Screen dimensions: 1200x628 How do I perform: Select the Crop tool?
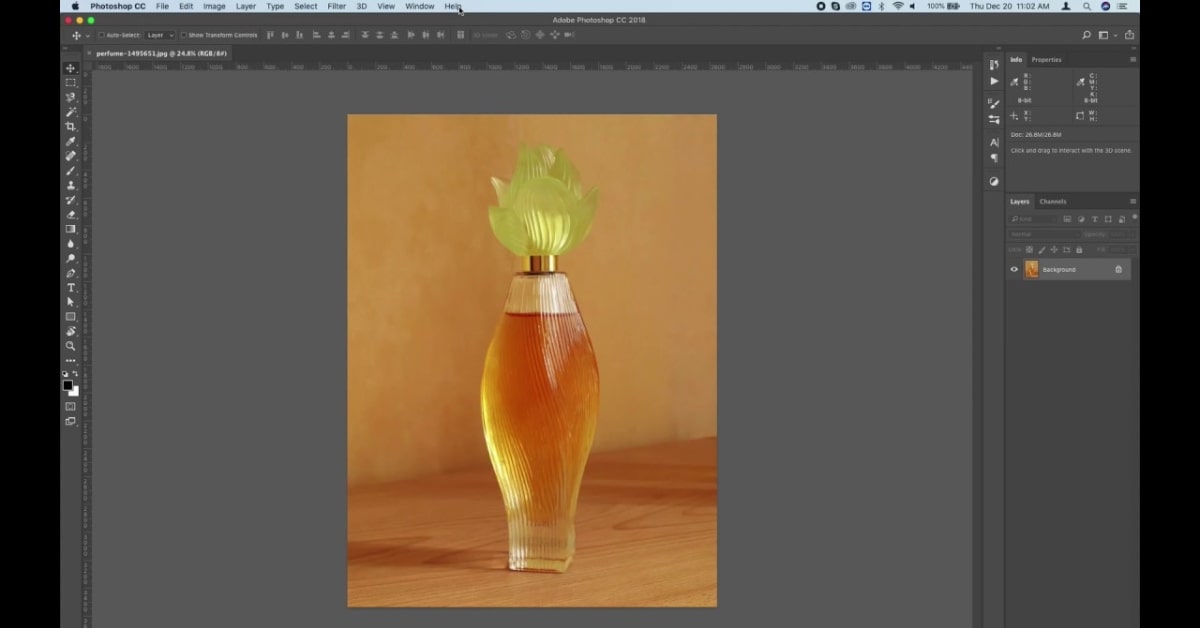pyautogui.click(x=71, y=127)
